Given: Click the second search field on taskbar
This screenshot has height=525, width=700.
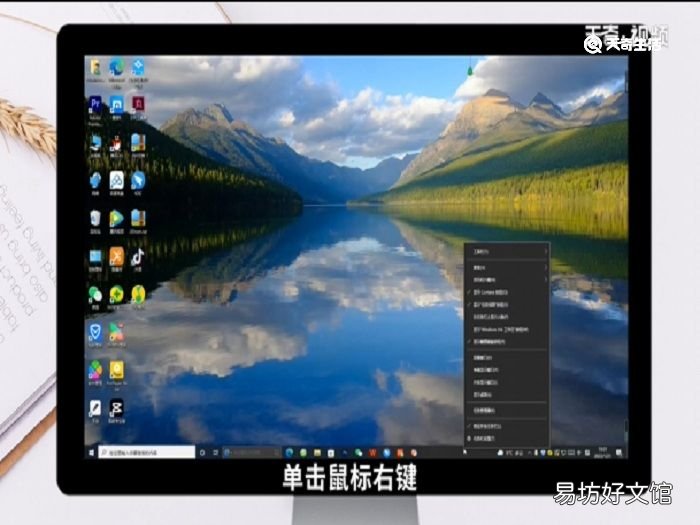Looking at the screenshot, I should click(x=252, y=453).
